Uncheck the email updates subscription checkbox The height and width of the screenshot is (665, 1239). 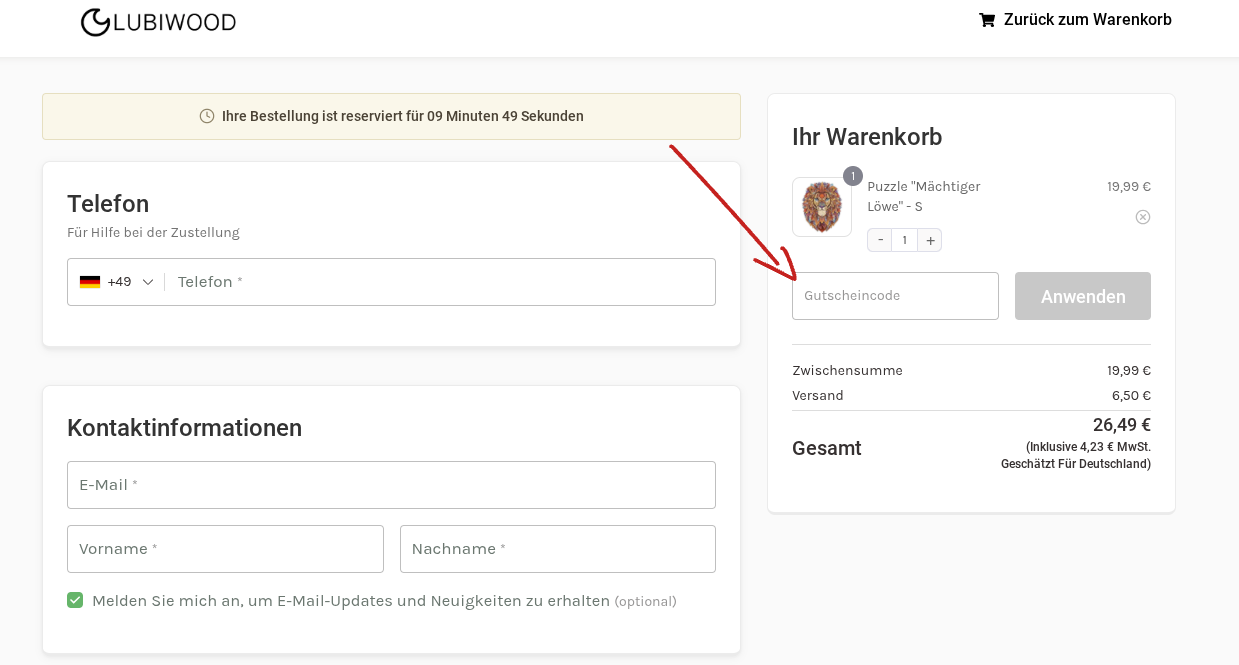75,600
